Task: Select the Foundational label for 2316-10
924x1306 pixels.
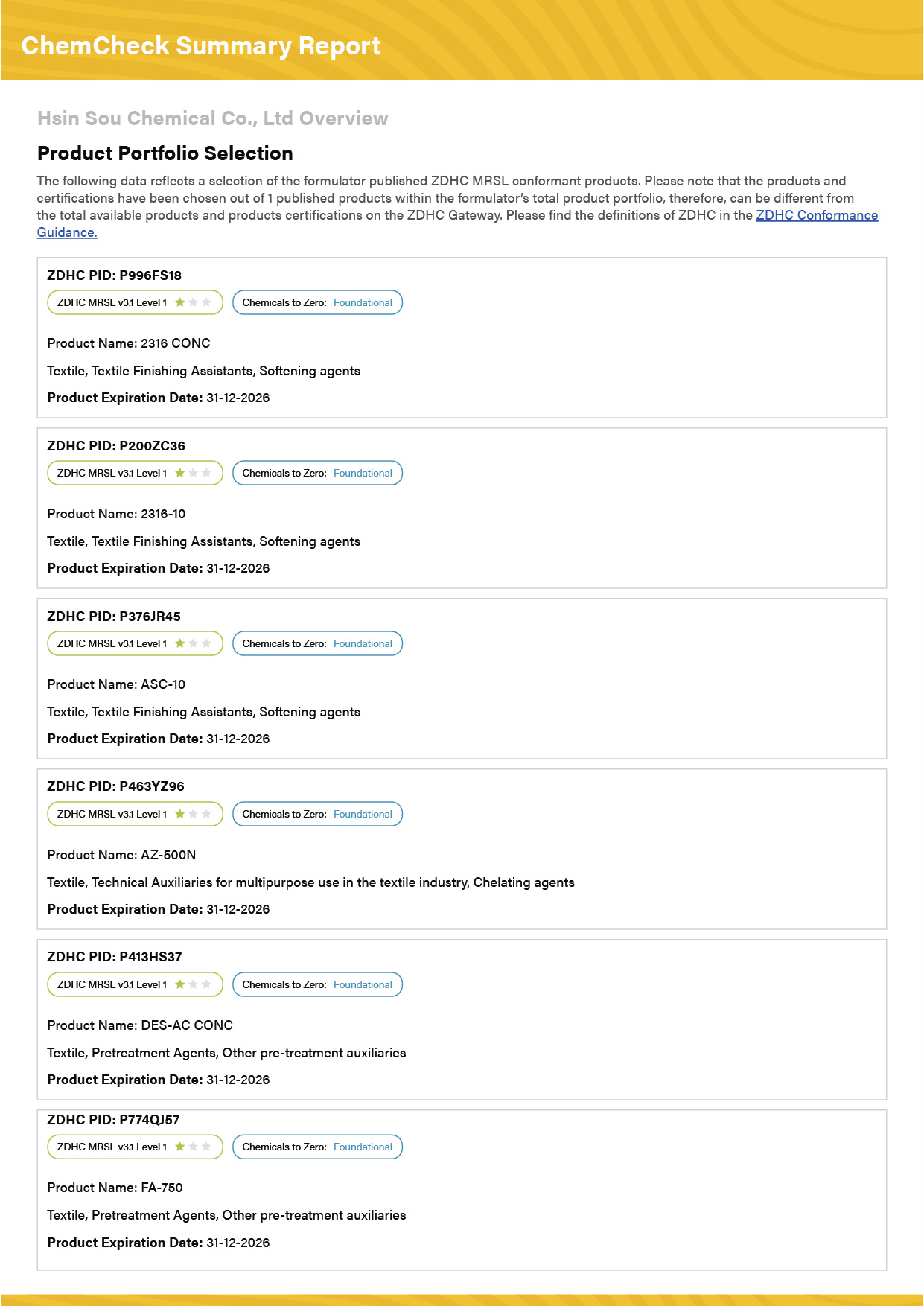Action: pos(363,474)
